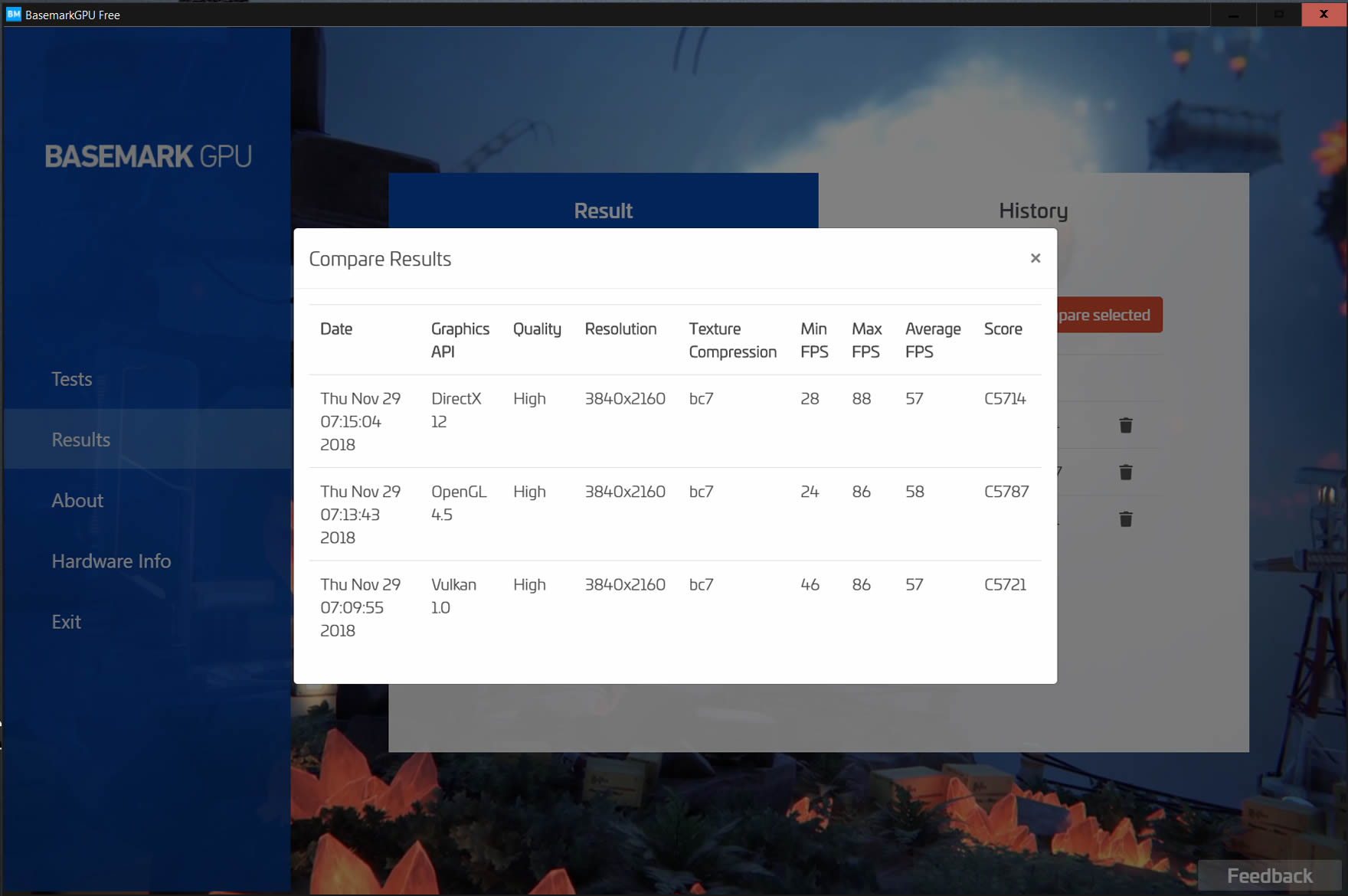Select the OpenGL 4.5 API cell
Screen dimensions: 1348x896
pos(458,502)
